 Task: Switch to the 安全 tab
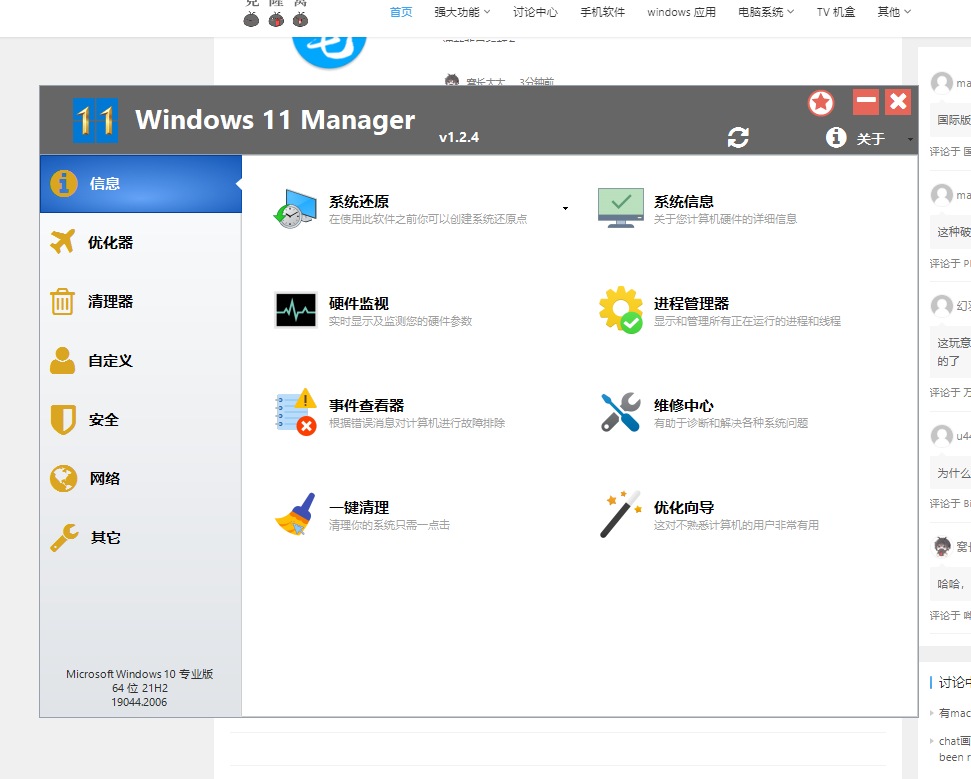(x=141, y=420)
